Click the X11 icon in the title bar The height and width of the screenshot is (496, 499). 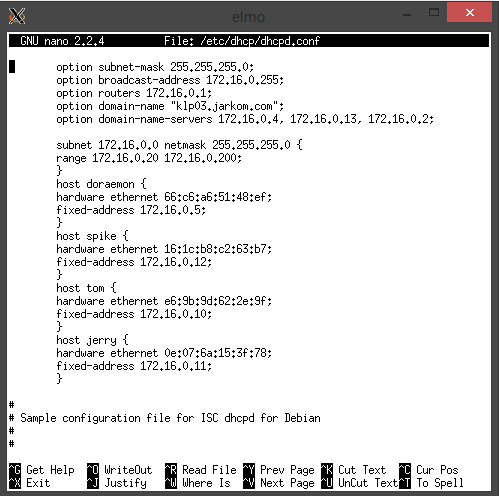[x=17, y=16]
